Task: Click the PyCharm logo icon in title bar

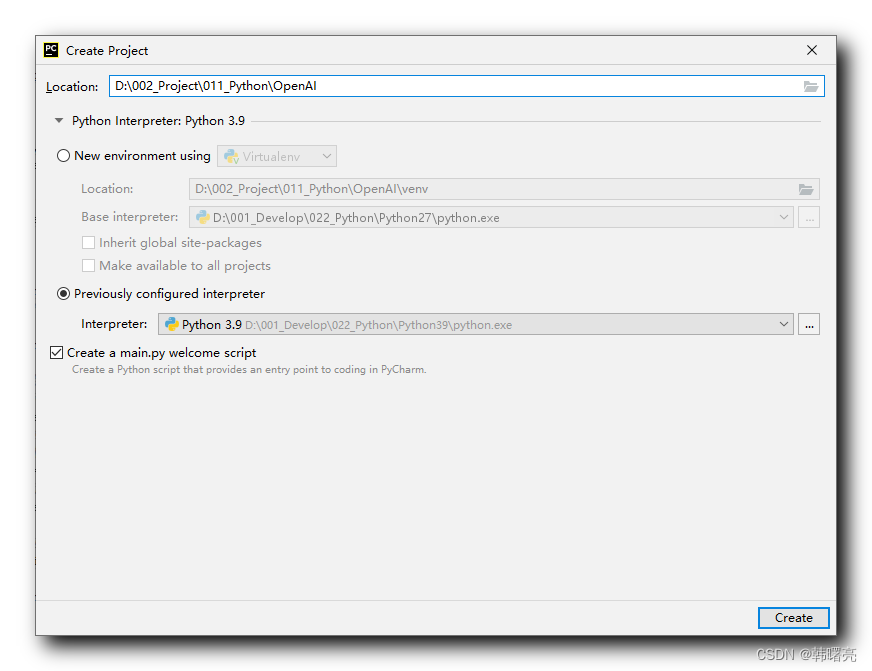Action: [x=51, y=50]
